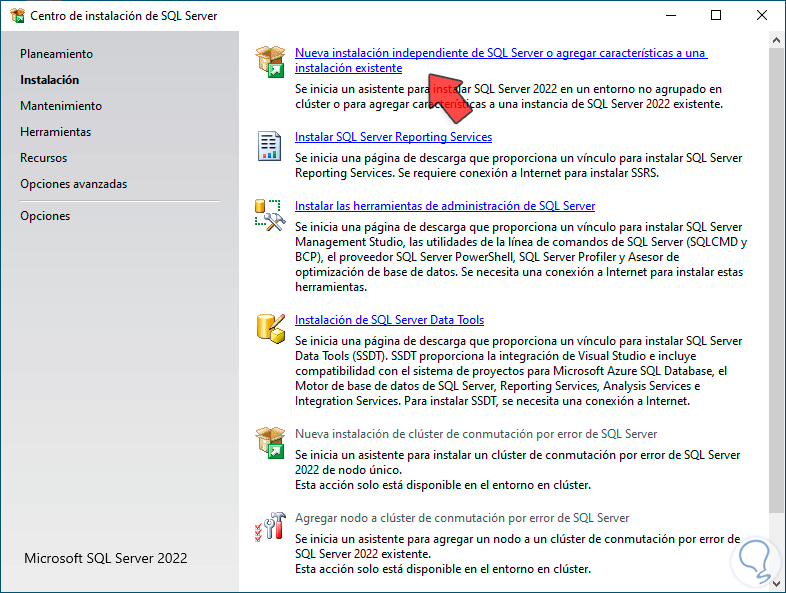Click scrollbar up arrow
786x593 pixels.
click(776, 41)
